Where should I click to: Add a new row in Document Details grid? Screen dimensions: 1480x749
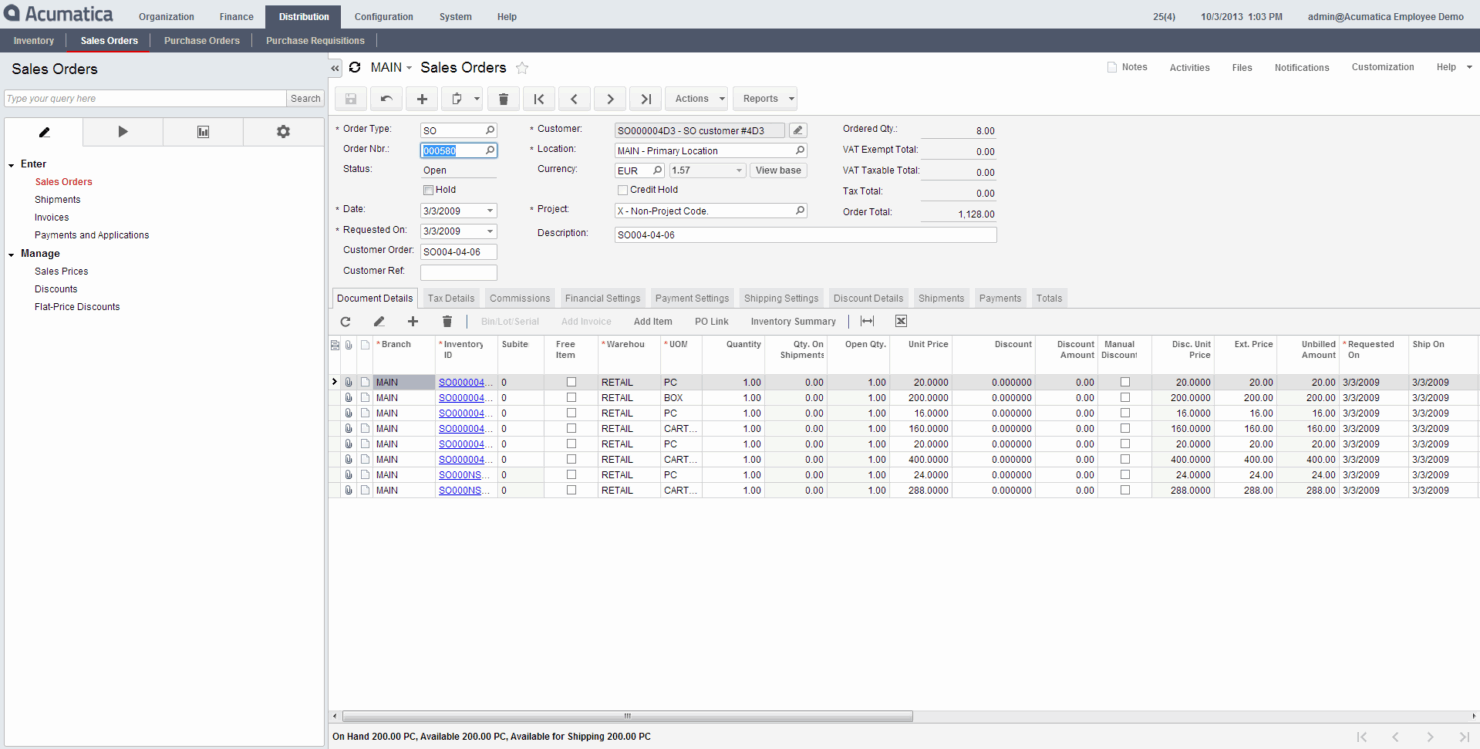[412, 321]
